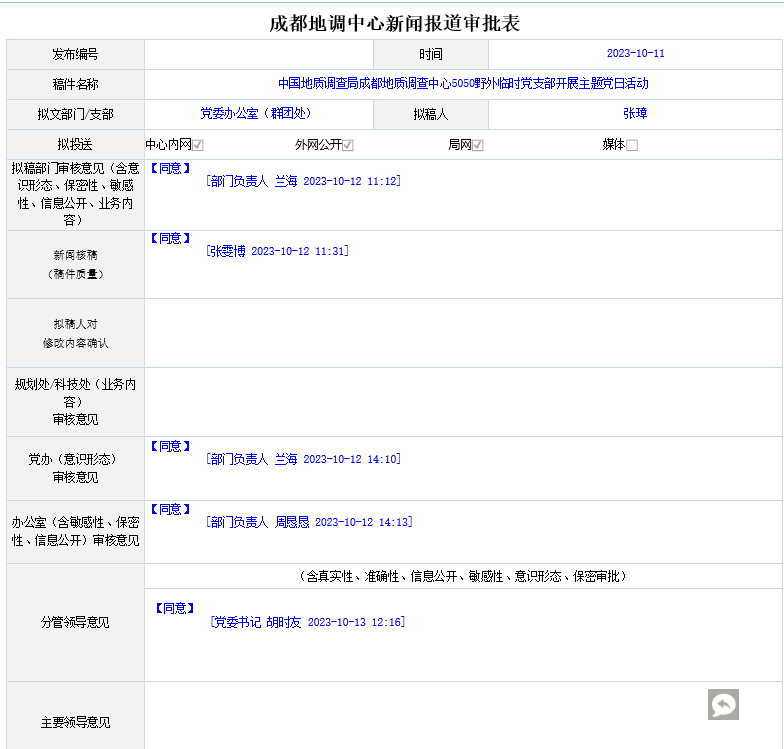
Task: Open the 稿件名称 article title link
Action: pyautogui.click(x=463, y=84)
